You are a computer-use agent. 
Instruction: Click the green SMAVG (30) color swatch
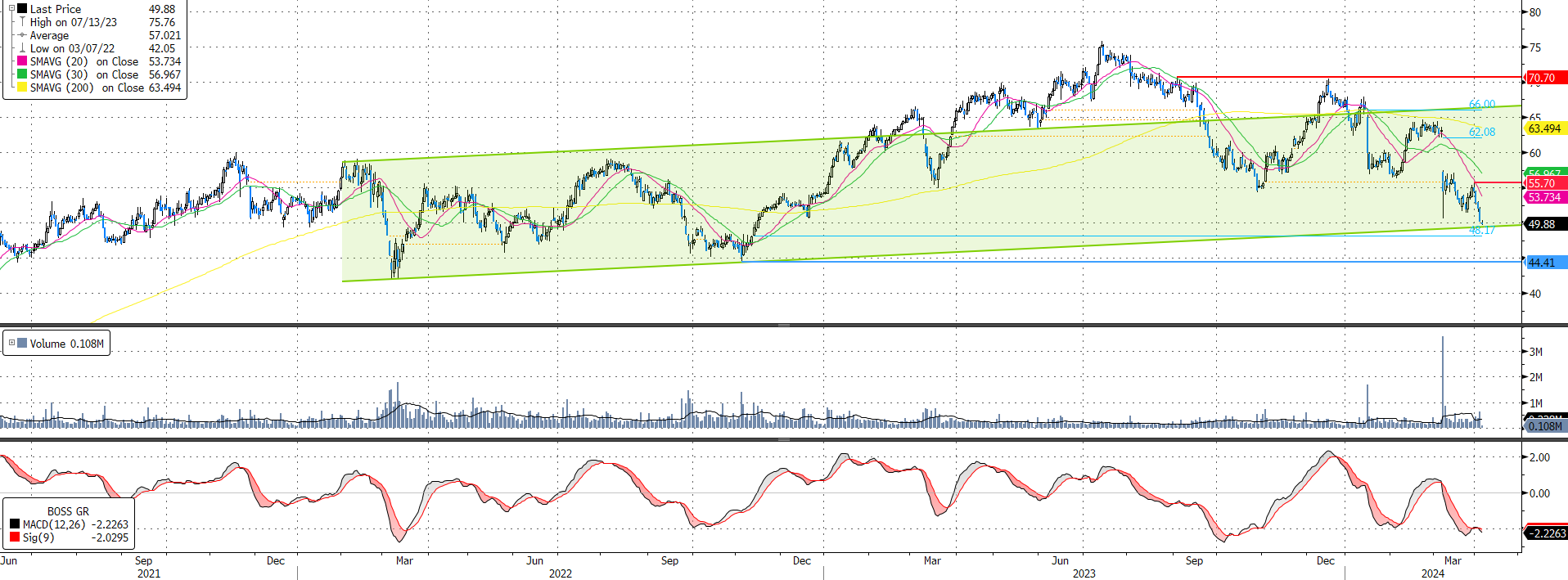[23, 74]
